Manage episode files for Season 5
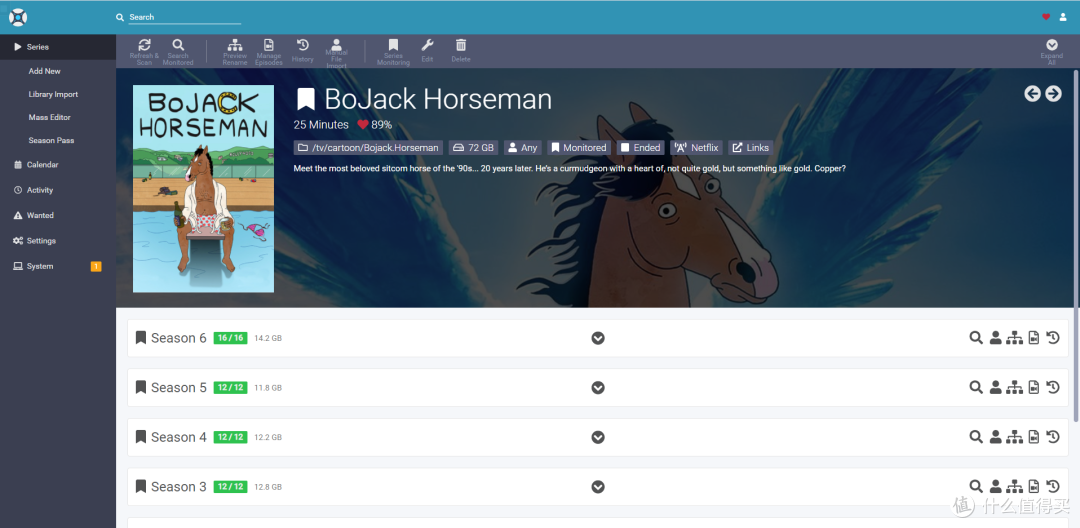 [x=1033, y=387]
